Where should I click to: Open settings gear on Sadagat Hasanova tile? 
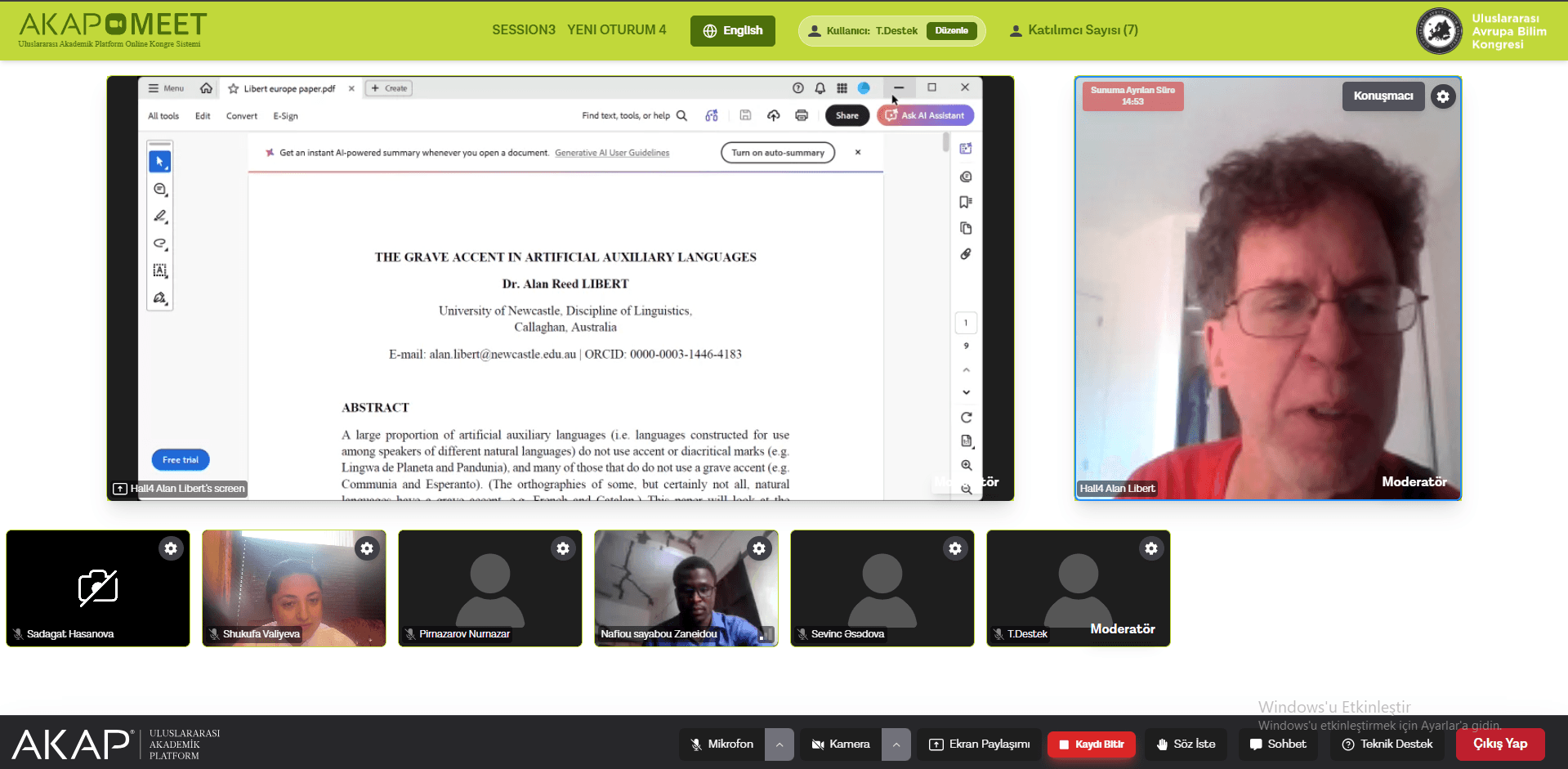pos(171,548)
